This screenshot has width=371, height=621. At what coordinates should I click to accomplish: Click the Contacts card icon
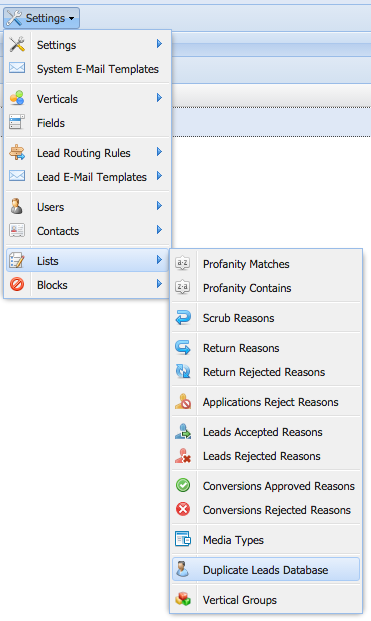pos(17,230)
